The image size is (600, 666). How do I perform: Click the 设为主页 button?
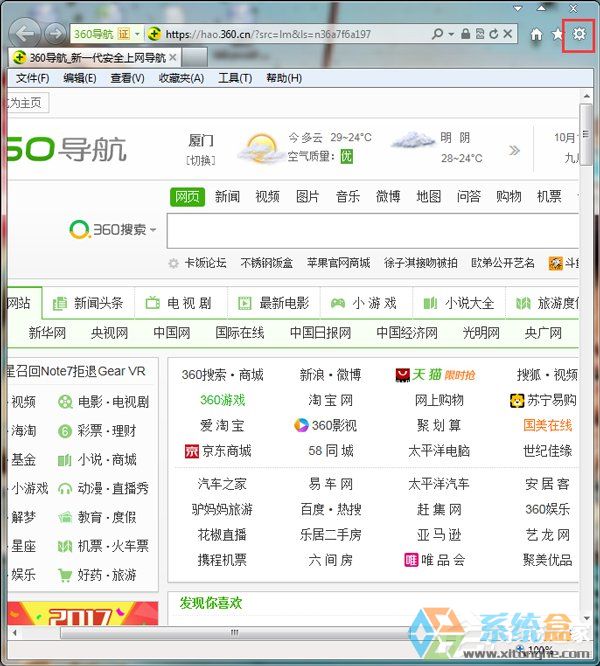(x=26, y=103)
